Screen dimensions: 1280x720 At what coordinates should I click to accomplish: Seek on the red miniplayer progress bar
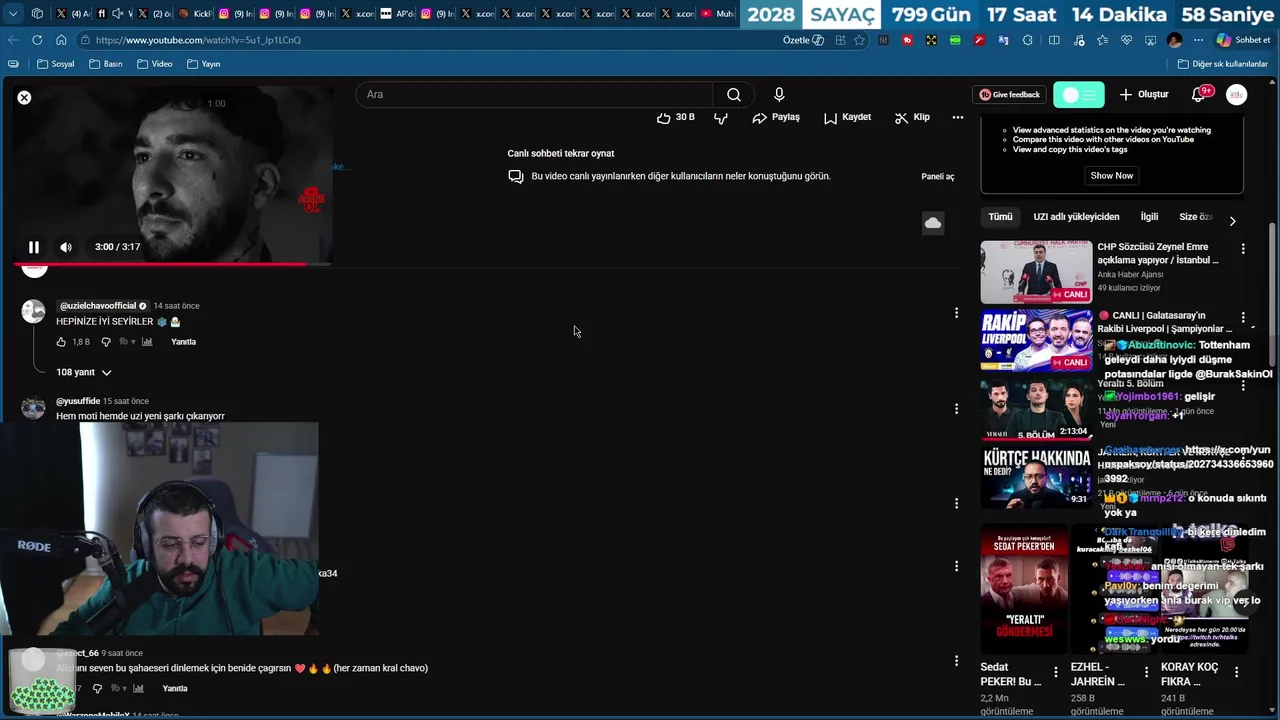pyautogui.click(x=172, y=264)
